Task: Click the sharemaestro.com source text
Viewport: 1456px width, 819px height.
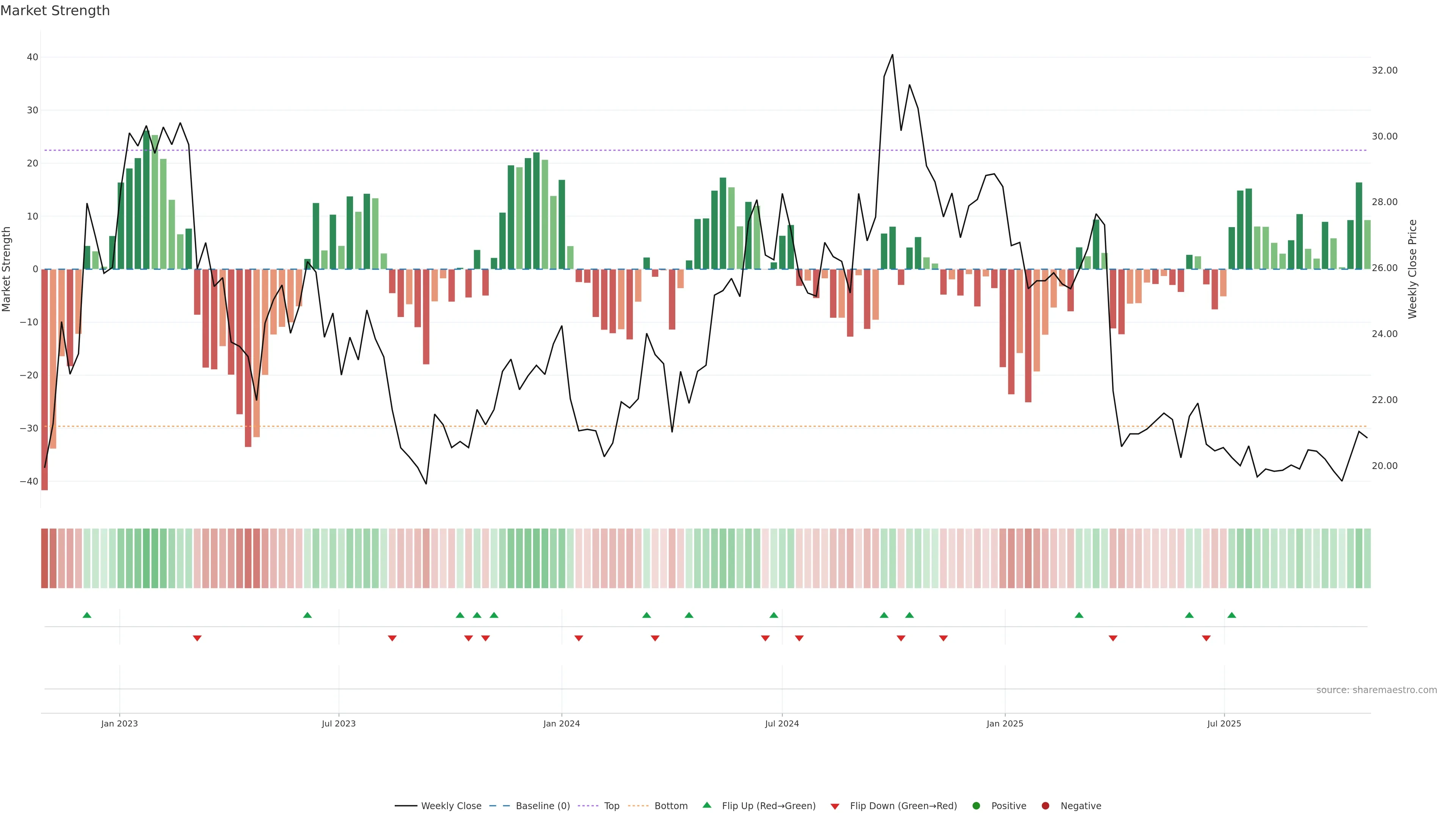Action: coord(1376,690)
